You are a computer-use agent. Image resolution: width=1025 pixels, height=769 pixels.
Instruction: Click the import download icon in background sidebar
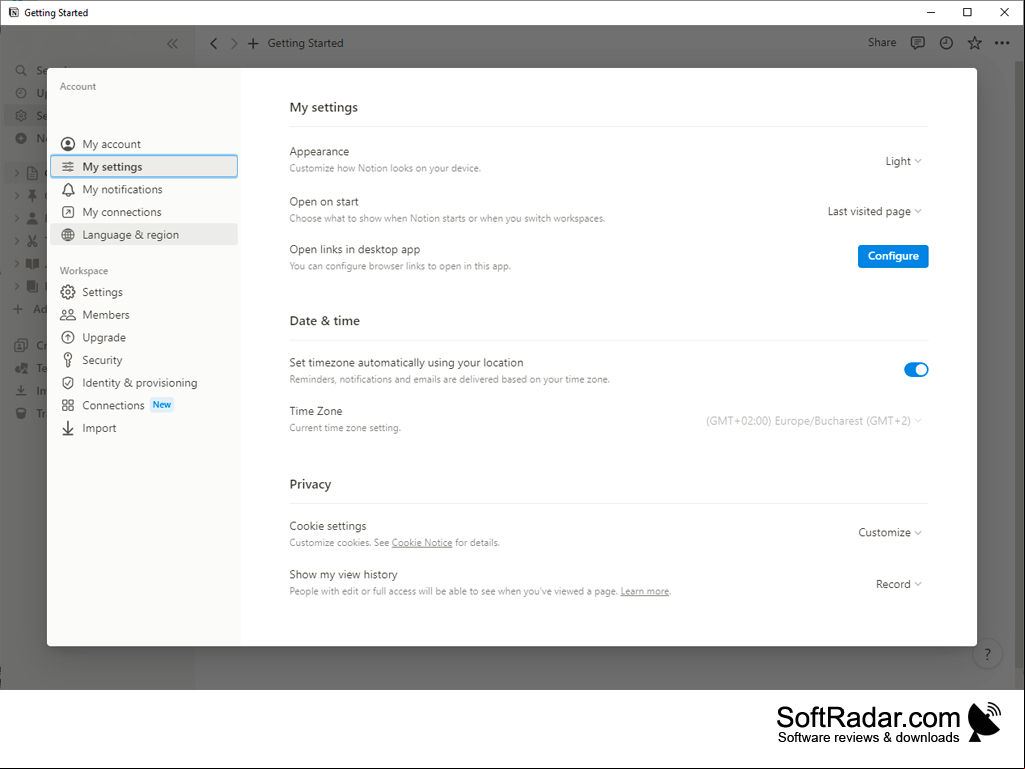pos(21,390)
